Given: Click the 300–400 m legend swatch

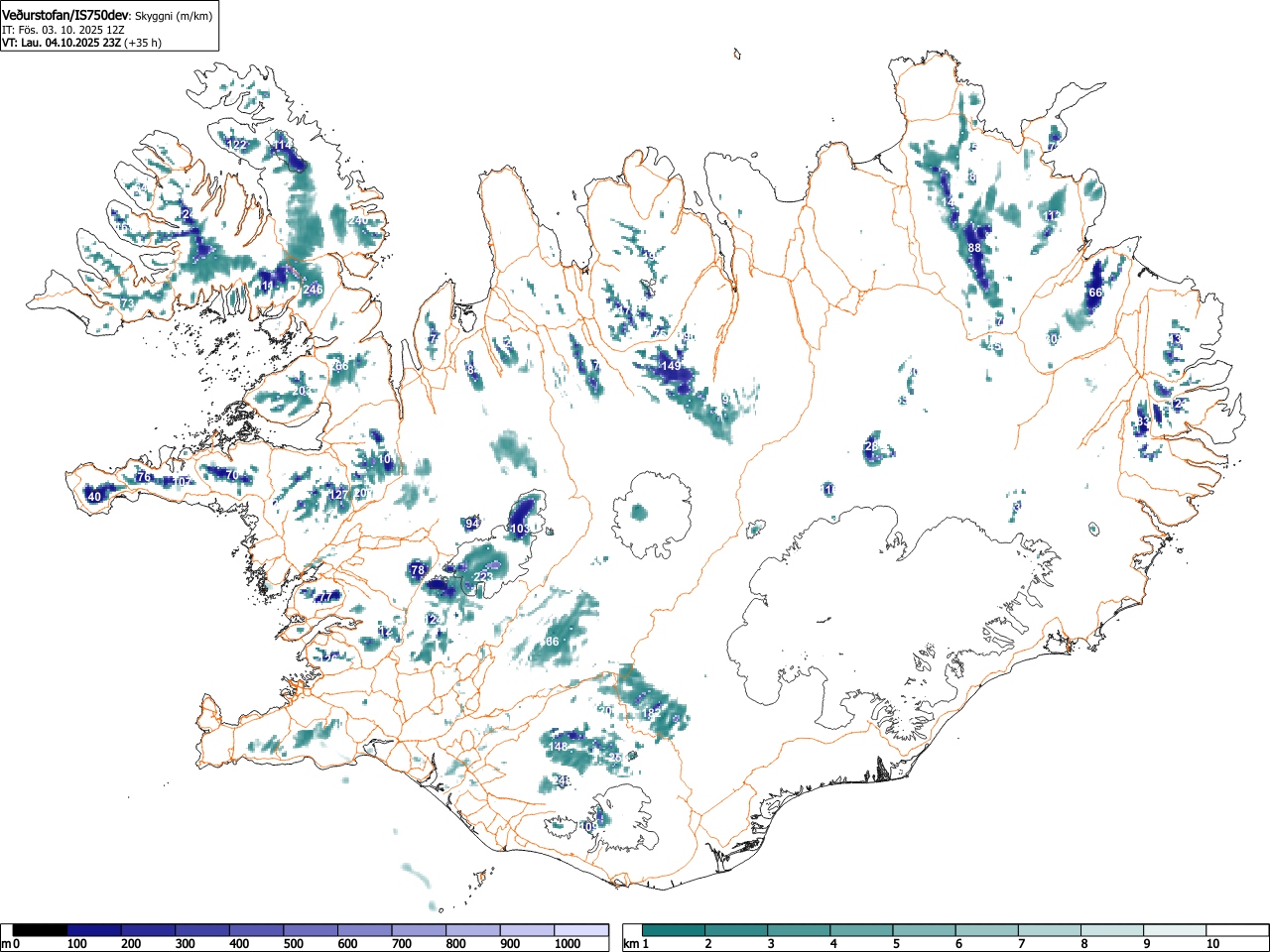Looking at the screenshot, I should (202, 930).
